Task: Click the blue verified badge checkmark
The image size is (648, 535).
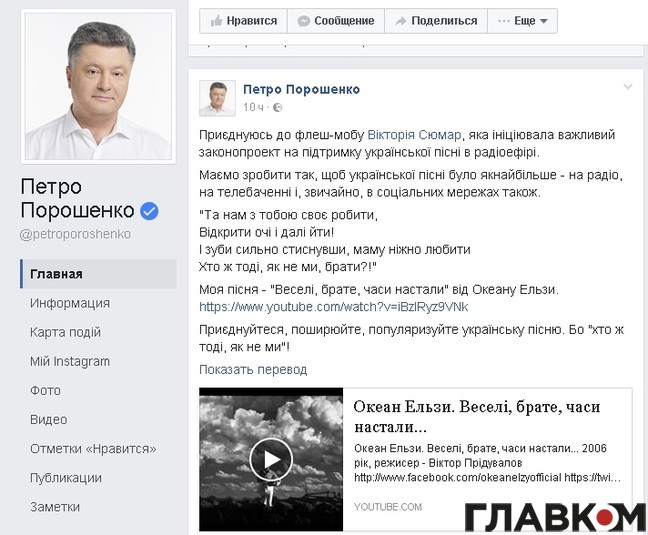Action: point(149,211)
